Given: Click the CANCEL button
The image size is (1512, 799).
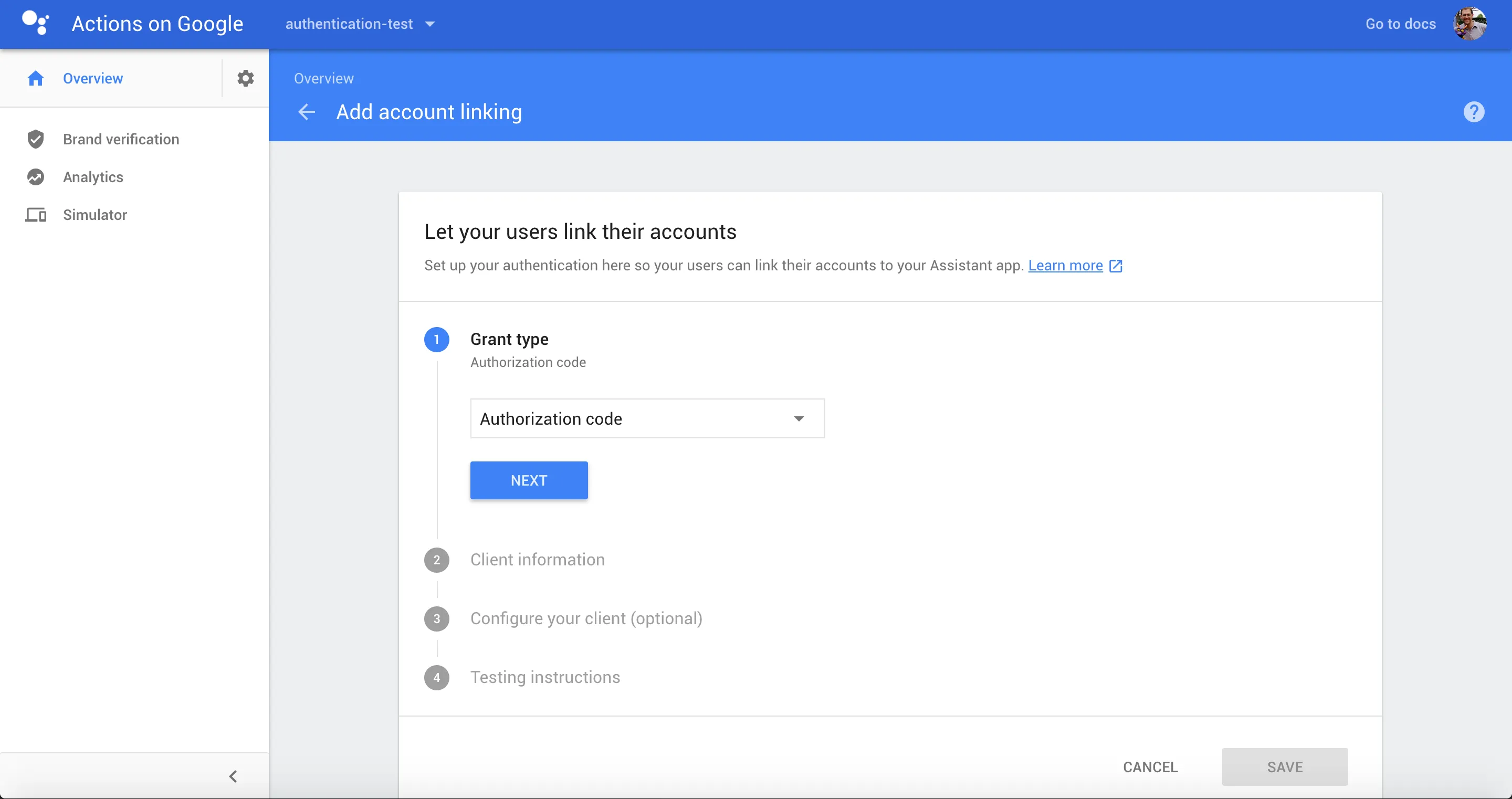Looking at the screenshot, I should pyautogui.click(x=1150, y=766).
